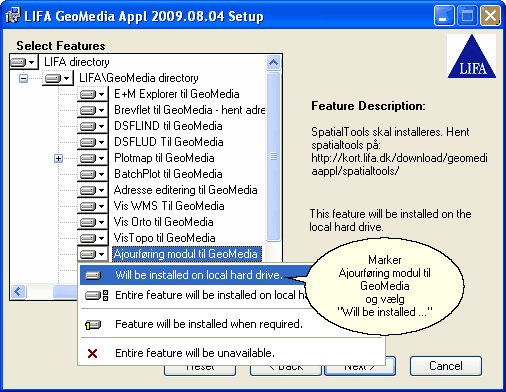The height and width of the screenshot is (392, 506).
Task: Select Ajourføring modul til GeoMedia feature
Action: tap(186, 254)
